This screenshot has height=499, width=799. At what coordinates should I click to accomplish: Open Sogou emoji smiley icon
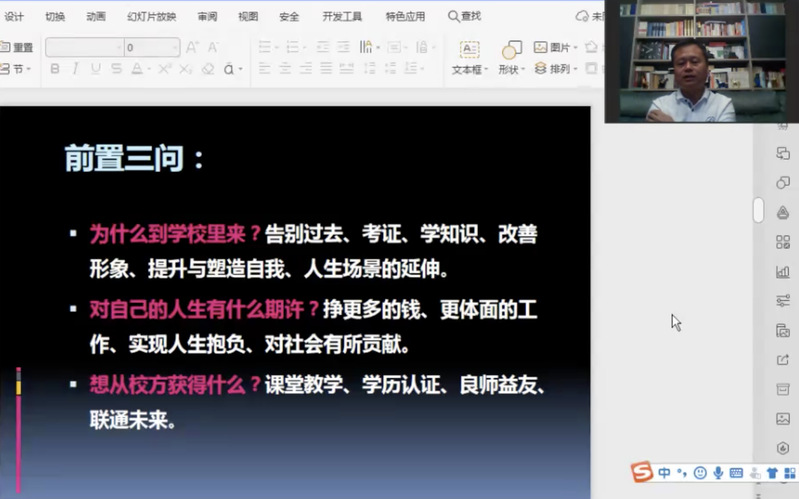click(700, 472)
